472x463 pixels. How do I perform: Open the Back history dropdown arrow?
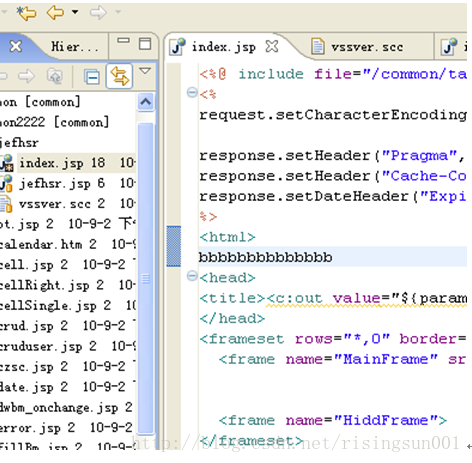click(75, 12)
